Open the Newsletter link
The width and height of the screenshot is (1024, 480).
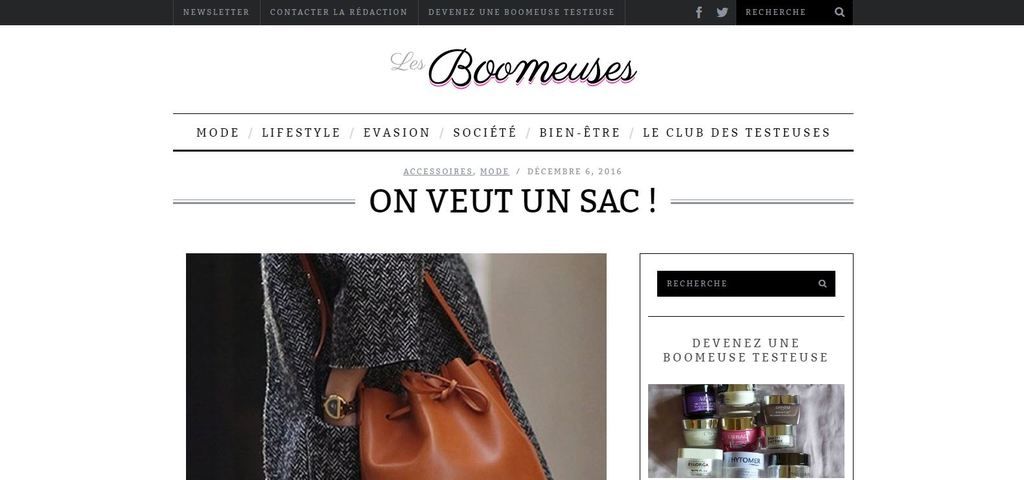pyautogui.click(x=216, y=12)
